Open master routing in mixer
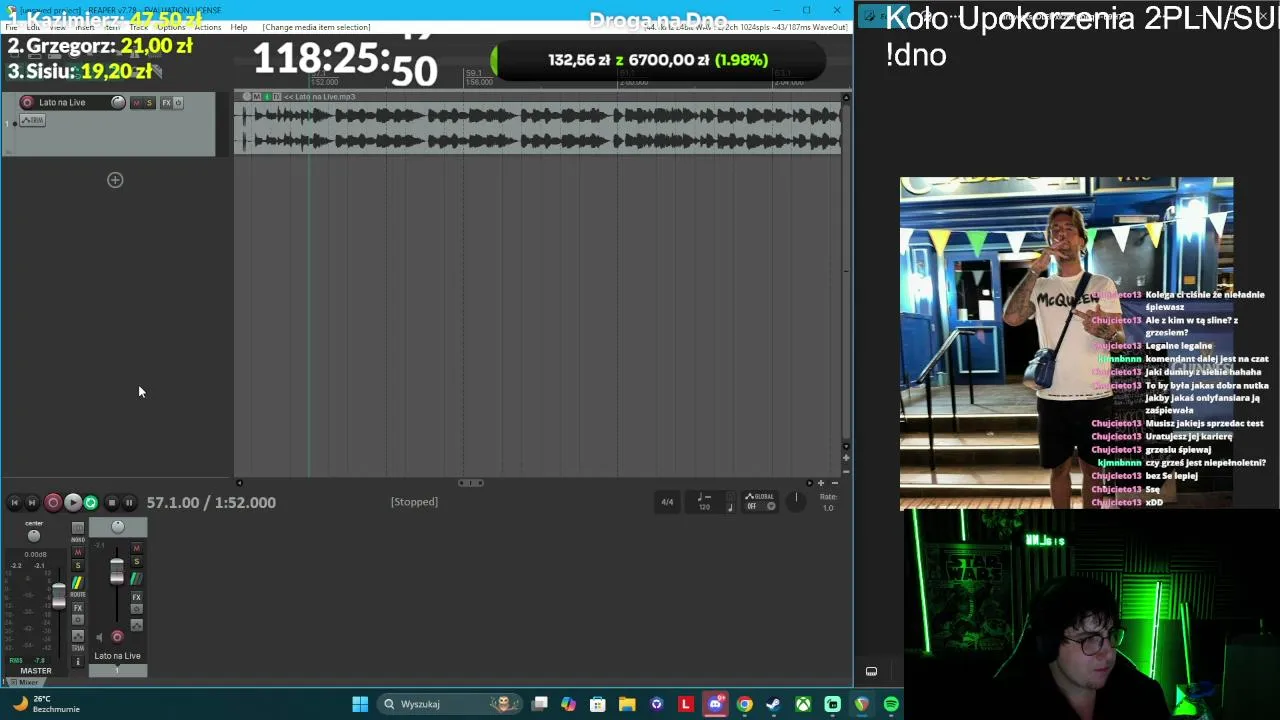Screen dimensions: 1280x720 pyautogui.click(x=78, y=584)
